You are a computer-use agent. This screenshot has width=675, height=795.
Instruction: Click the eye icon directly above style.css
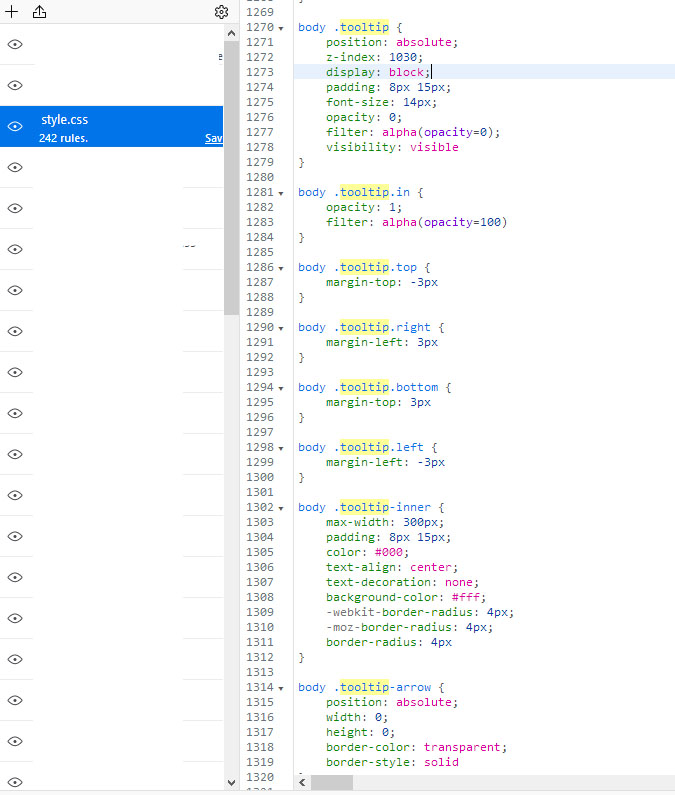15,85
